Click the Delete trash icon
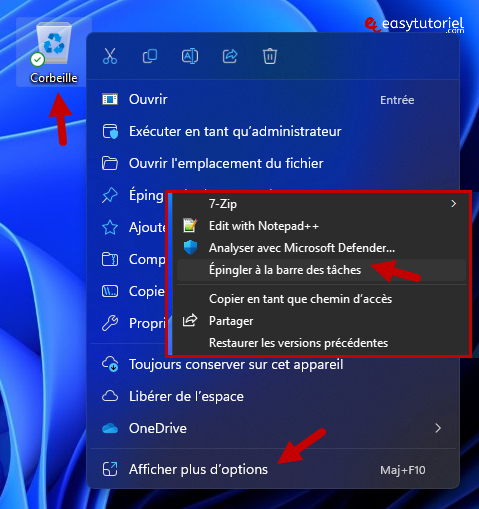 coord(270,56)
